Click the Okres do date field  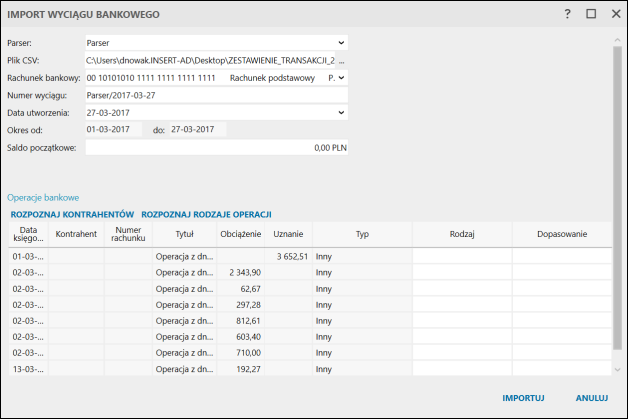(x=198, y=129)
